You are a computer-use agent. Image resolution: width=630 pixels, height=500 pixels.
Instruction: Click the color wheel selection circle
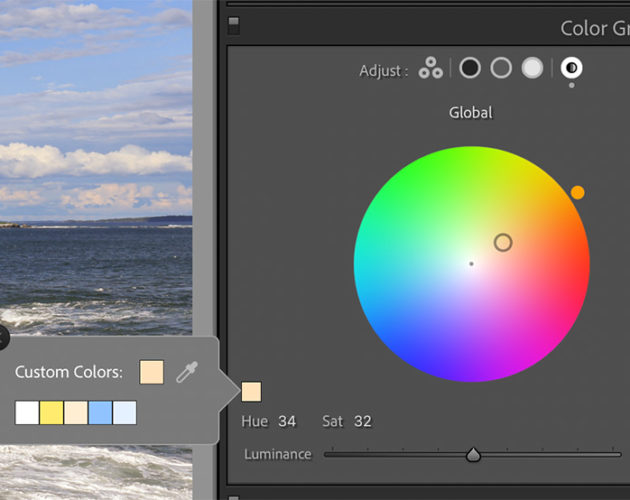503,243
